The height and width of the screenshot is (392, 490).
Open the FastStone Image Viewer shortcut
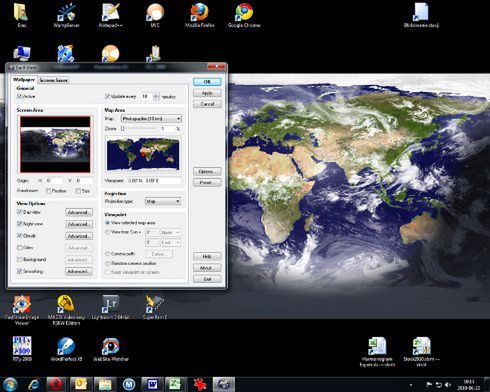click(x=22, y=310)
